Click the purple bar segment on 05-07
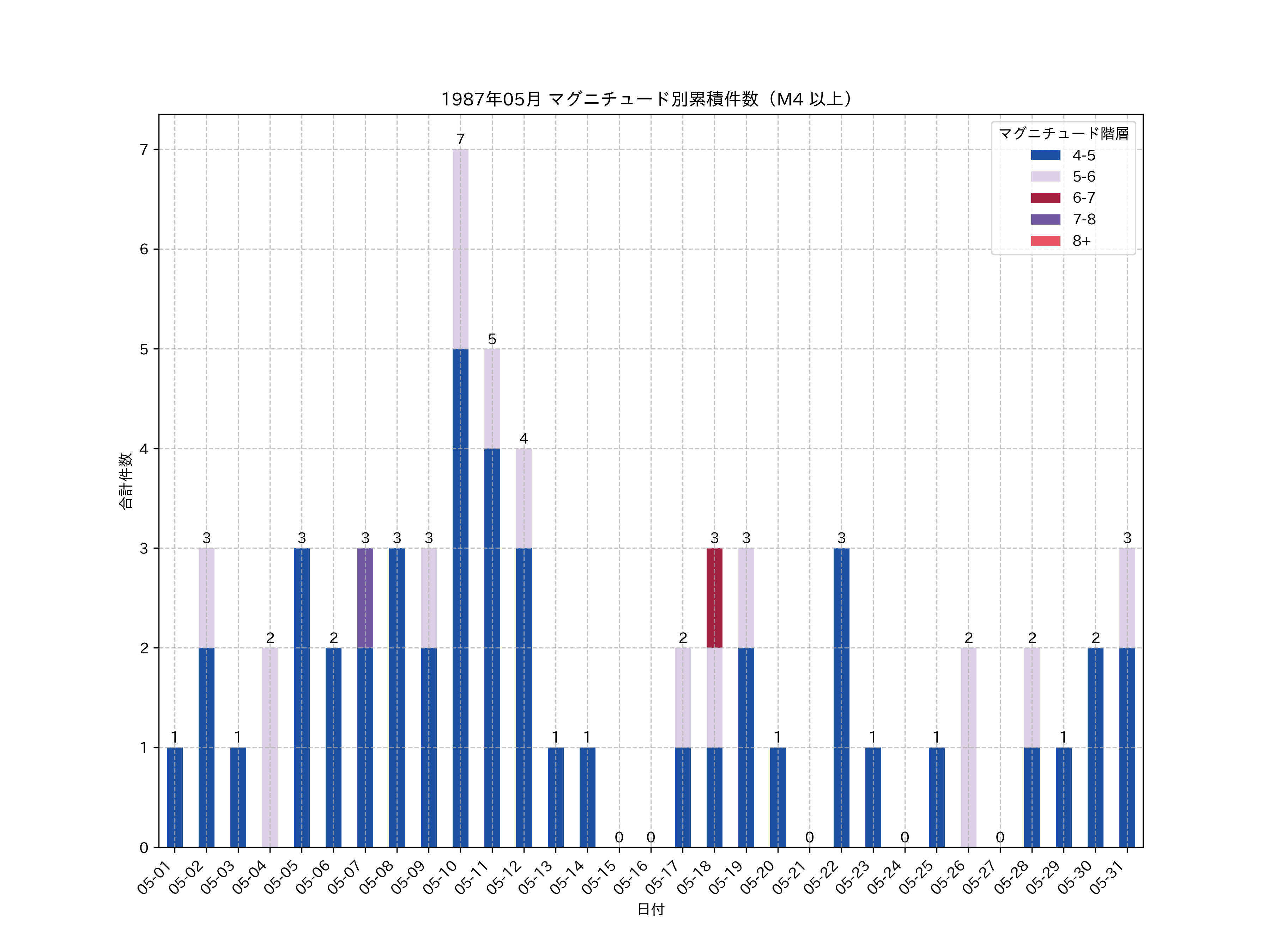Screen dimensions: 1270x952 (x=365, y=598)
